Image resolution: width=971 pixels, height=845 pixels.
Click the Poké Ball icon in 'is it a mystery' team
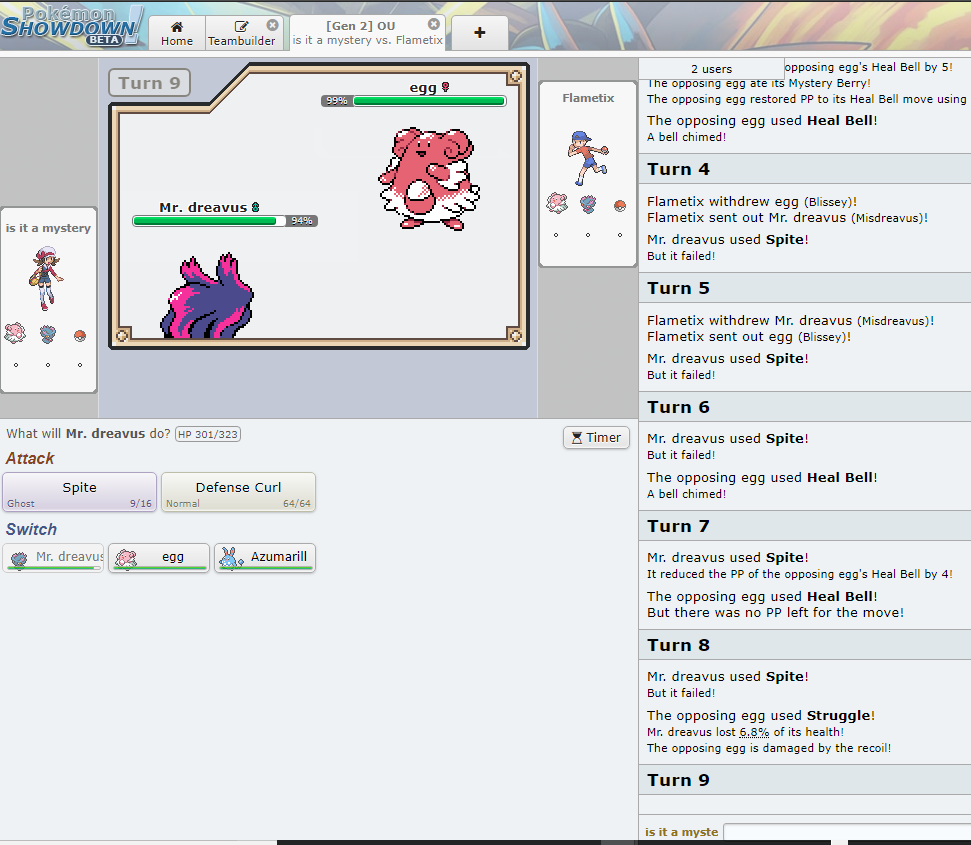(79, 336)
